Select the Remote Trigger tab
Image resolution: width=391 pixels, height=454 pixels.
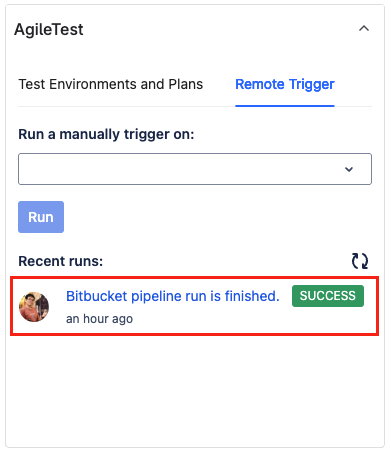[285, 84]
